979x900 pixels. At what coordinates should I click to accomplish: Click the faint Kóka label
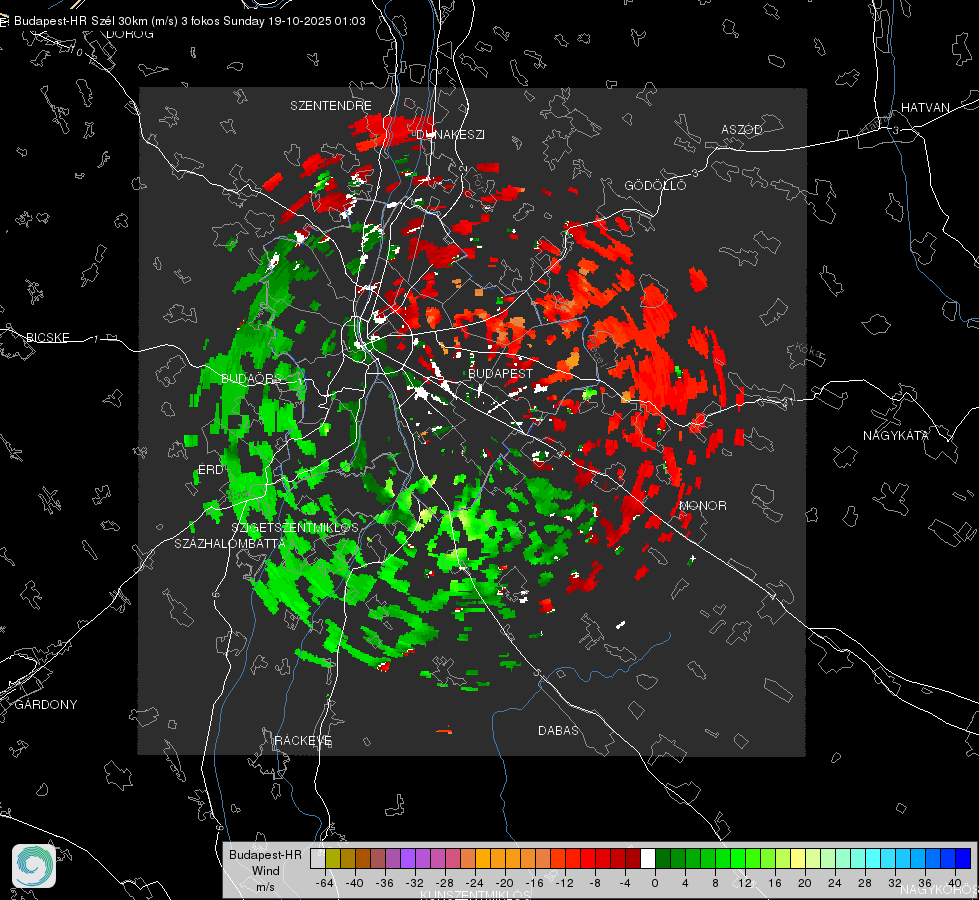809,351
